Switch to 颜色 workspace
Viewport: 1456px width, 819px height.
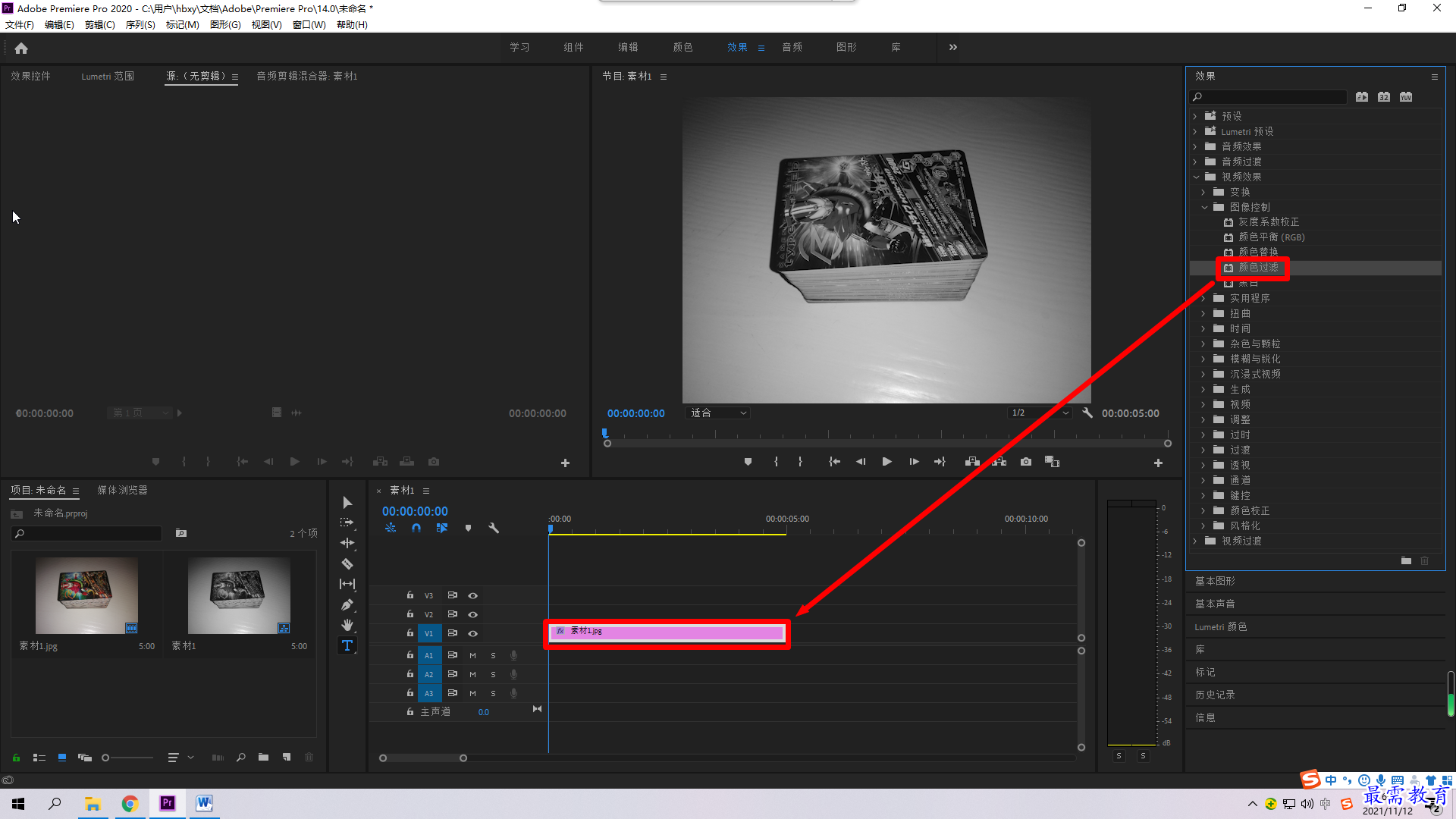coord(682,47)
